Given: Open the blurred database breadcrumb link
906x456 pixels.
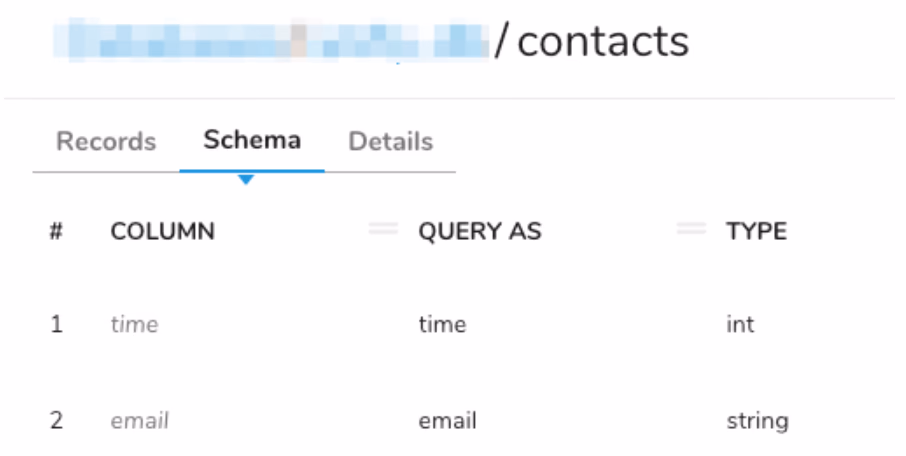Looking at the screenshot, I should (x=270, y=42).
